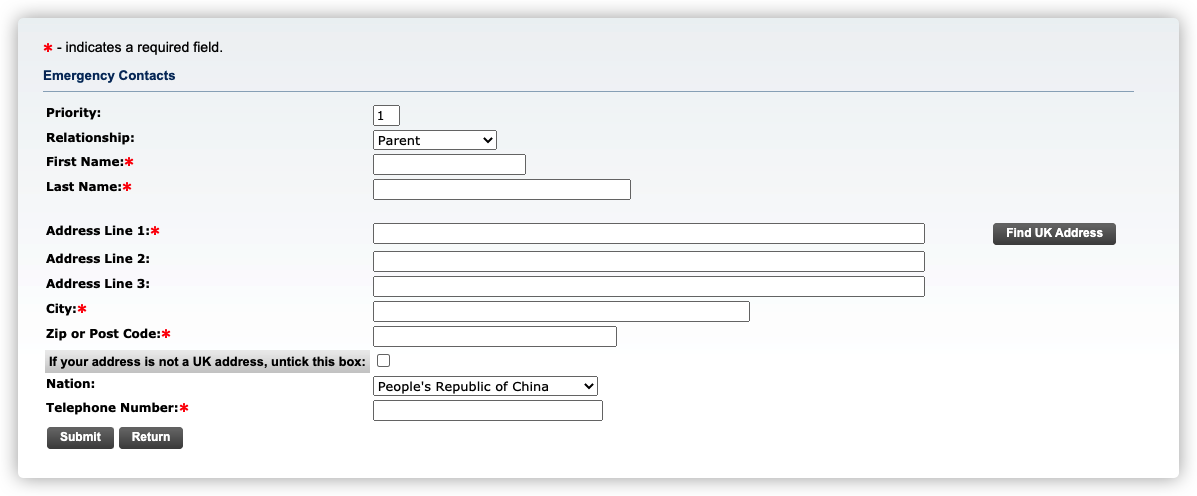Select the Last Name text field
The image size is (1197, 496).
pyautogui.click(x=501, y=190)
